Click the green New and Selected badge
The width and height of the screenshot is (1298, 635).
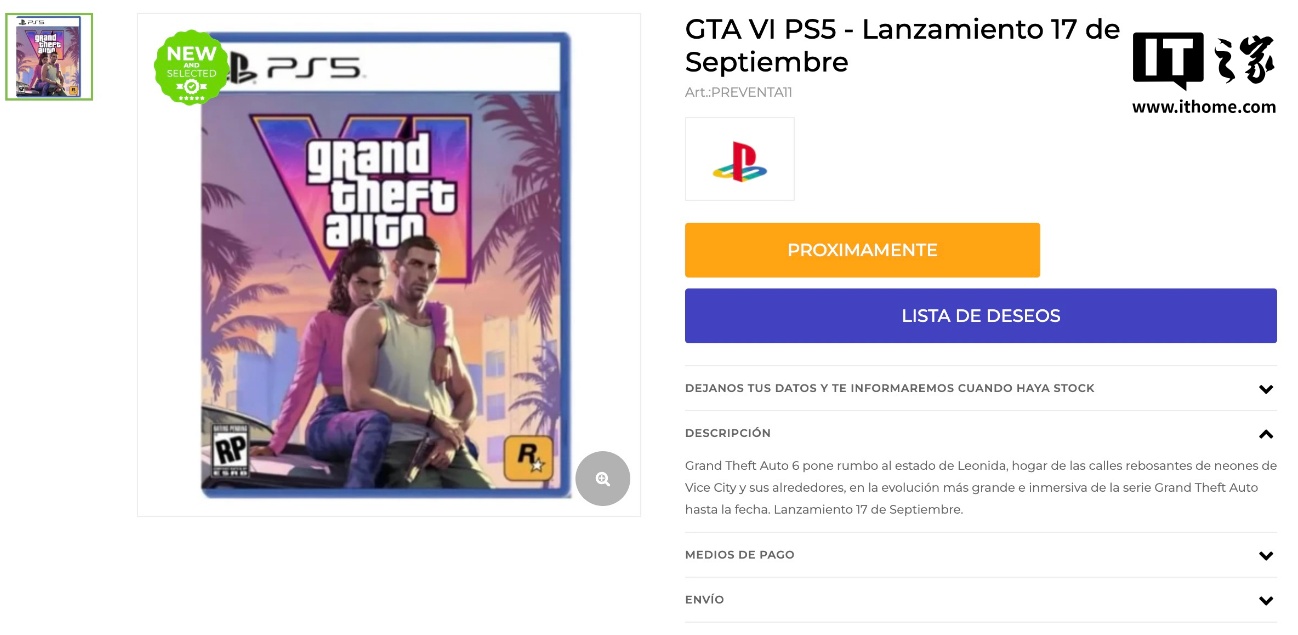[191, 67]
